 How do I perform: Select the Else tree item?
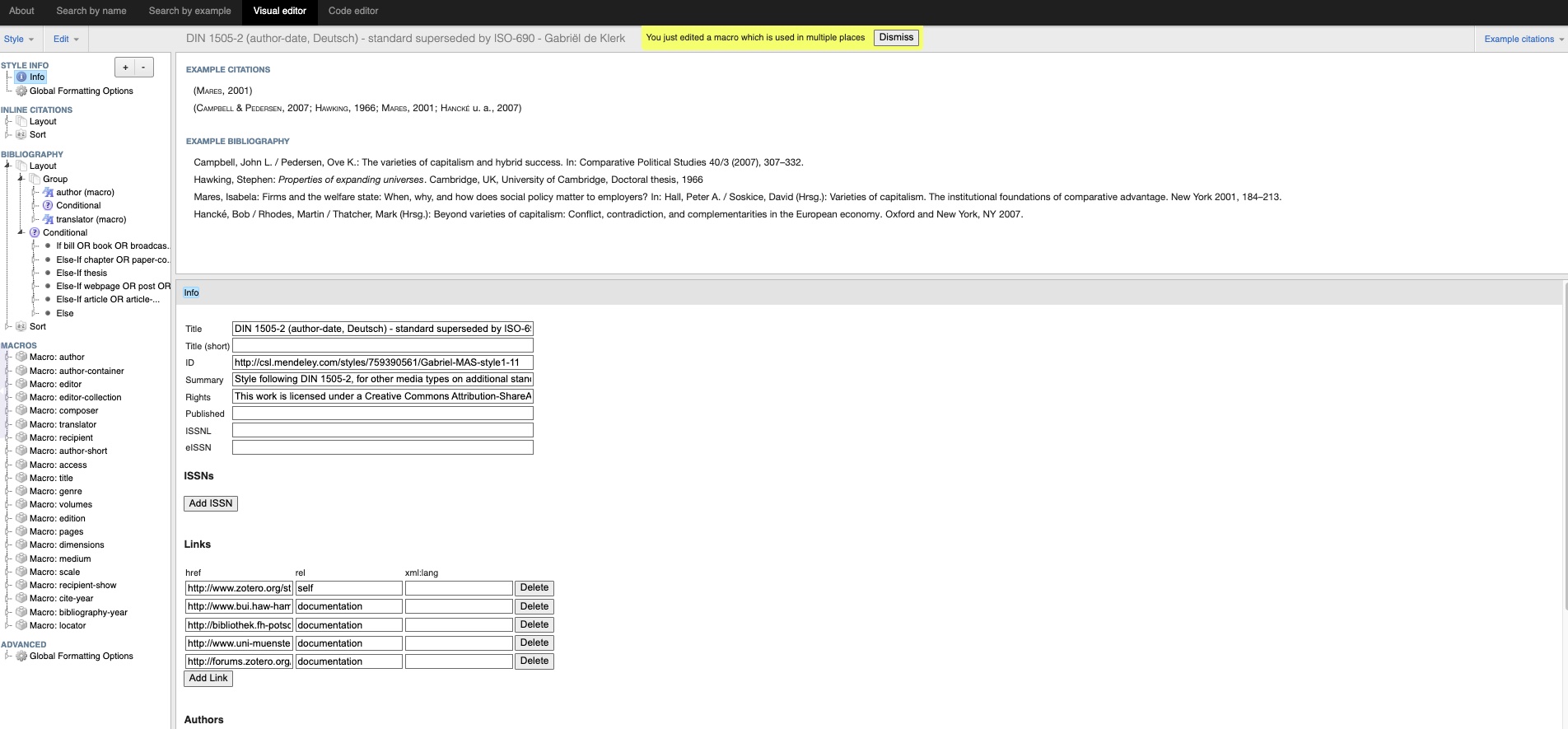(x=65, y=314)
